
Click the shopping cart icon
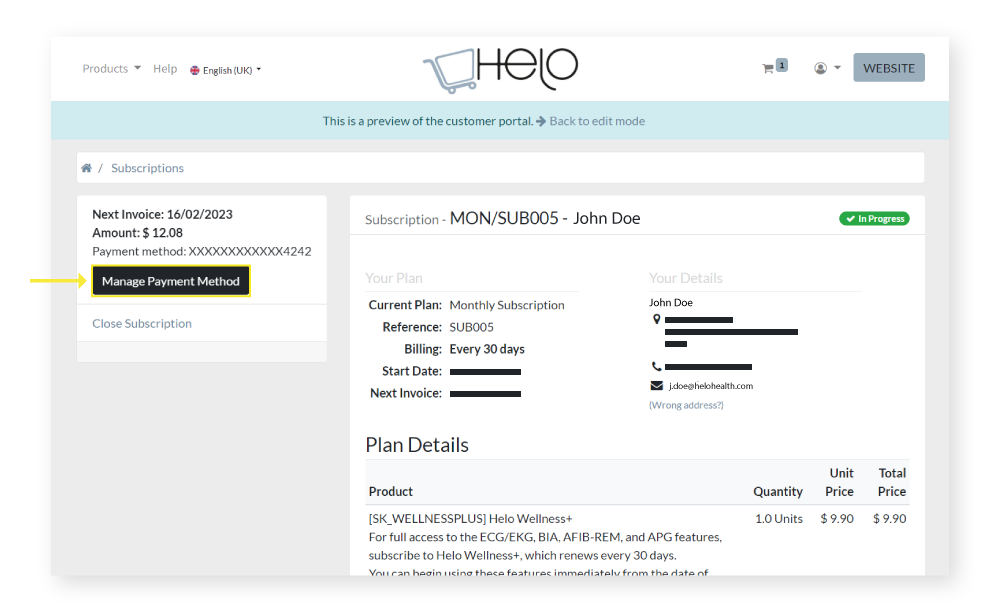pos(768,69)
